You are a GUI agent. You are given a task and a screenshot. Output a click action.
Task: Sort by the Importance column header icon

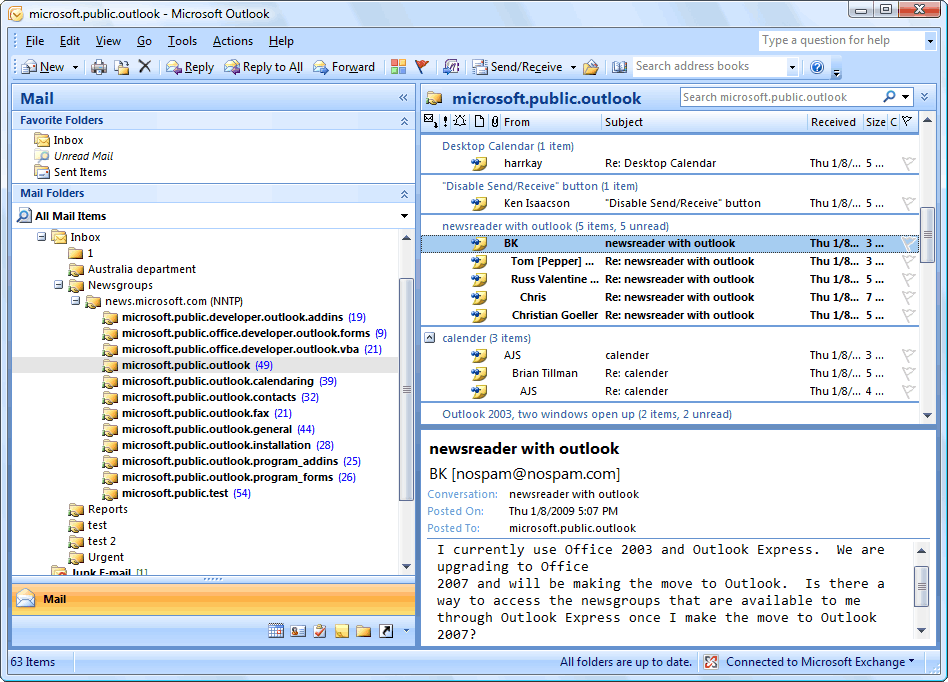[x=446, y=122]
